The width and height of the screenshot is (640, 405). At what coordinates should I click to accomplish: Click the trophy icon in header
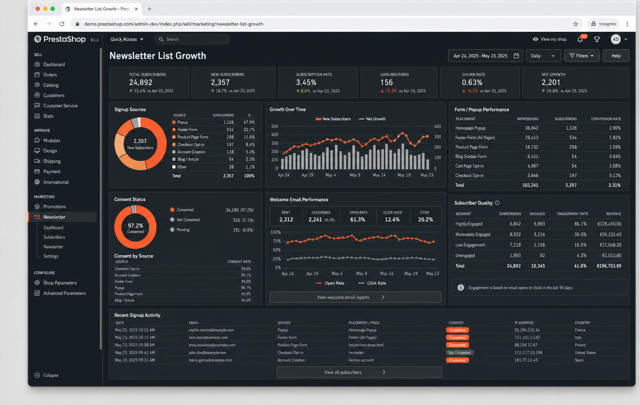[597, 39]
